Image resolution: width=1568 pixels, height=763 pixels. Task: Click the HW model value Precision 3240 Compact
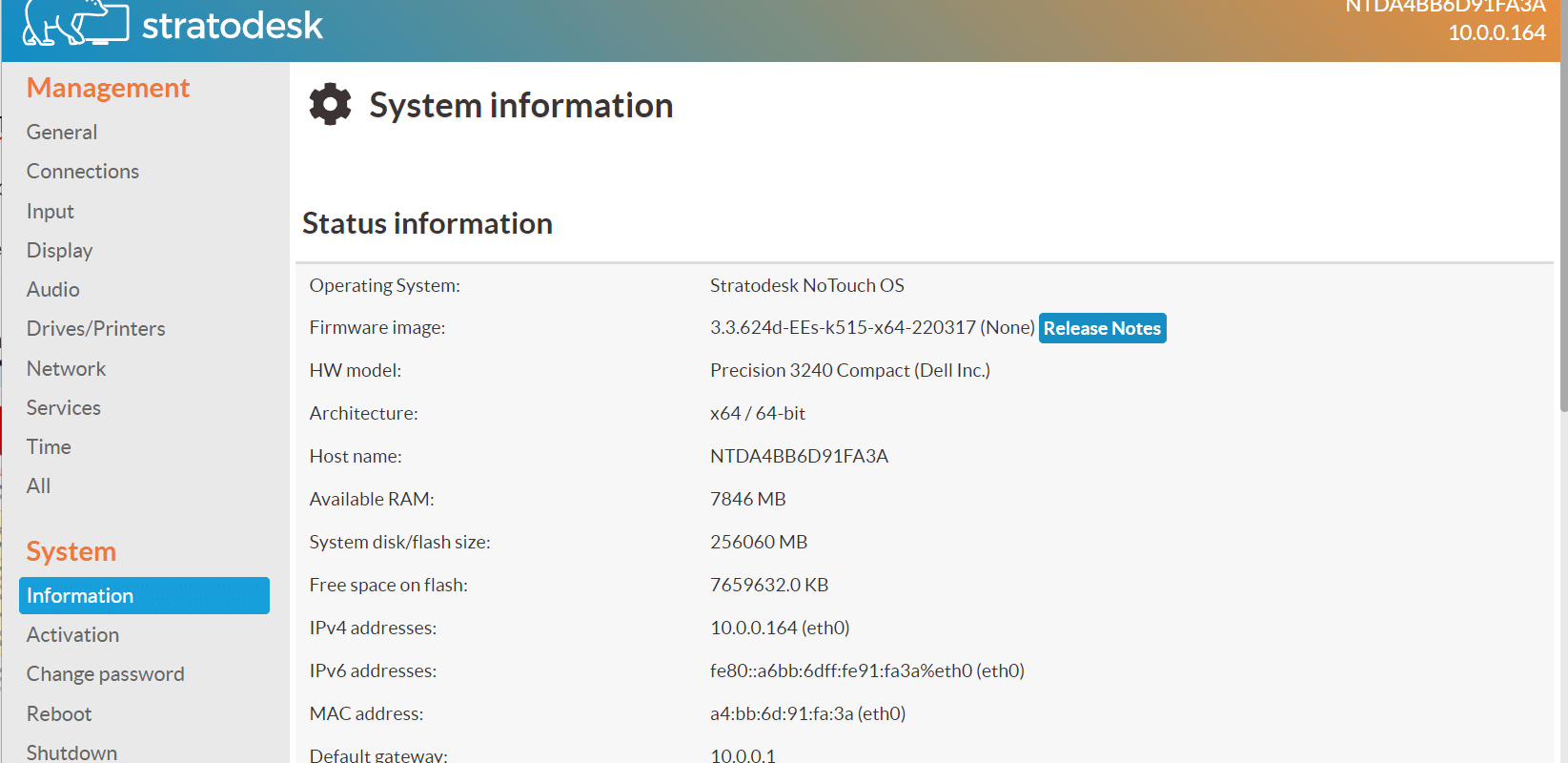pos(810,370)
